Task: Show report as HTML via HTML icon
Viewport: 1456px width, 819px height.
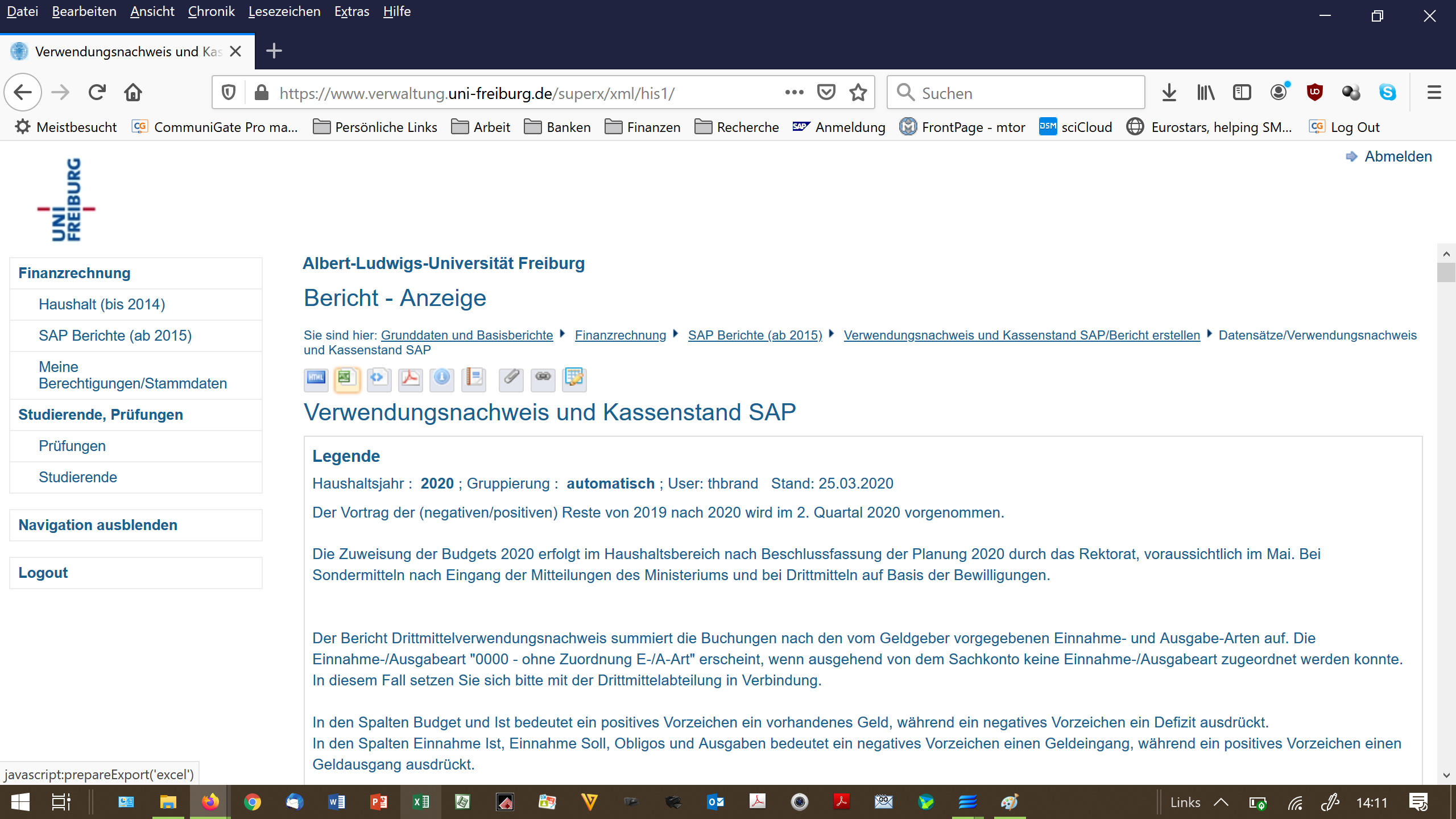Action: click(316, 379)
